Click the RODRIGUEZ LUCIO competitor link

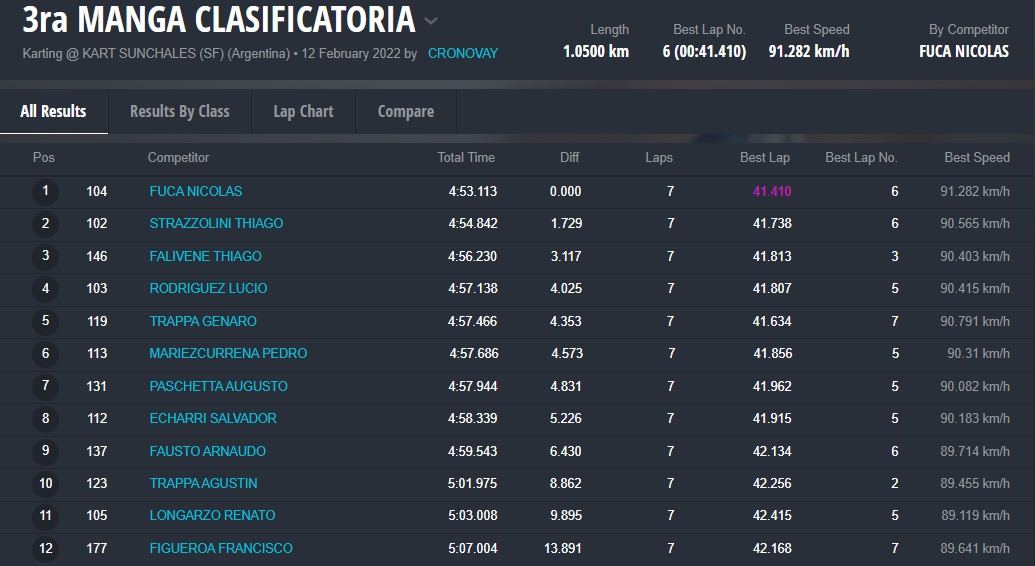208,288
